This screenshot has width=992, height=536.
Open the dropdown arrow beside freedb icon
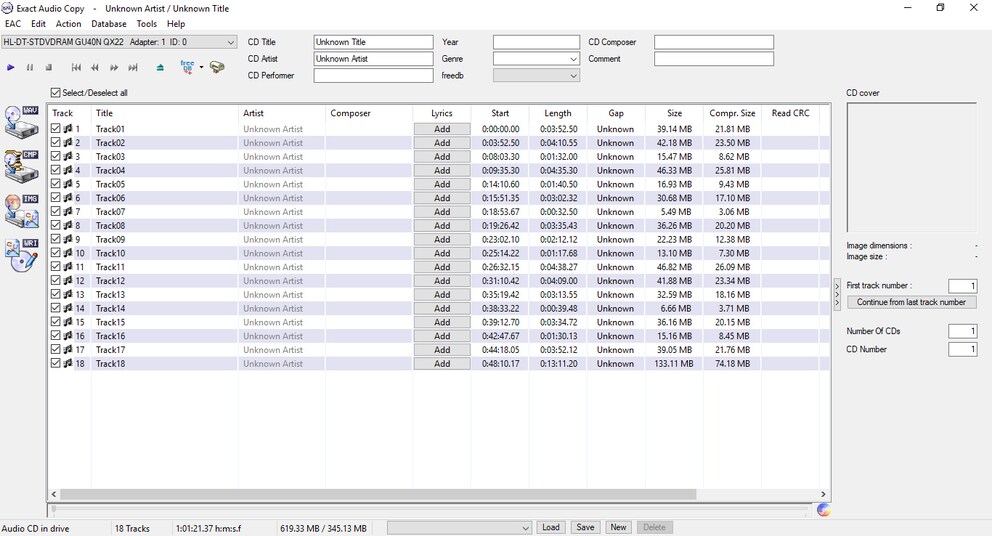click(201, 67)
